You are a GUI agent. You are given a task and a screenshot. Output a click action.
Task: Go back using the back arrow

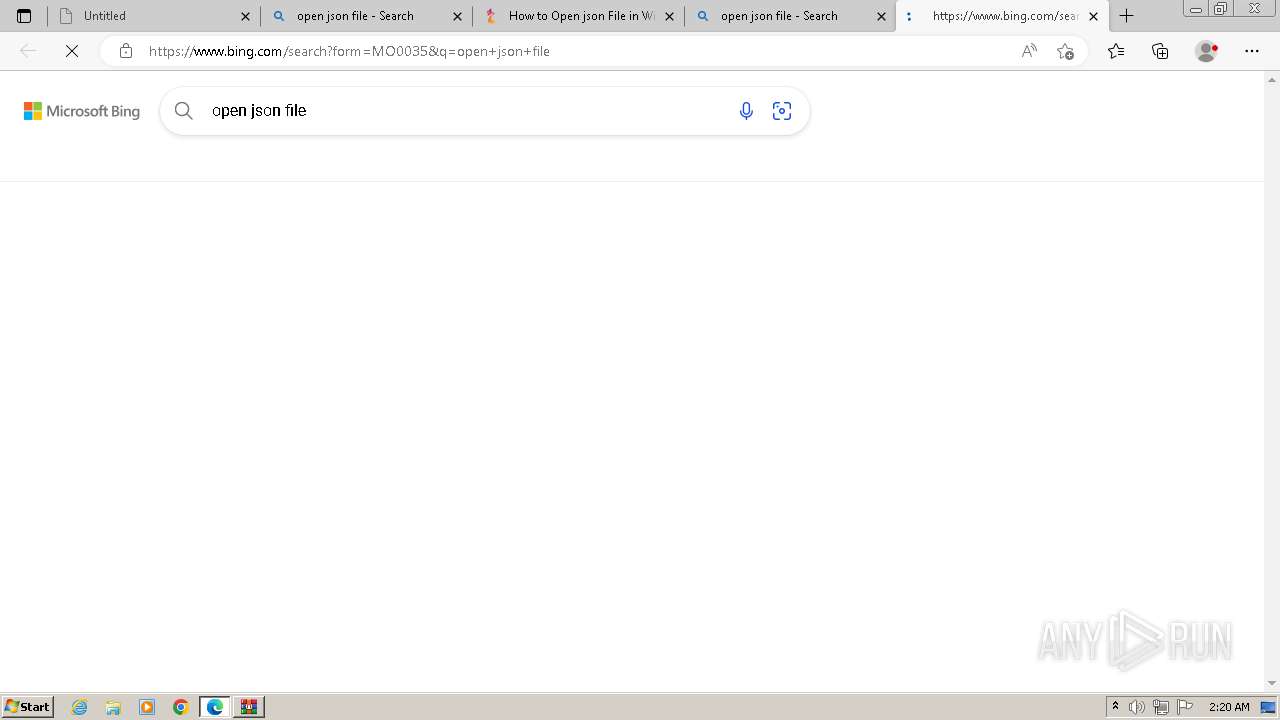click(x=28, y=51)
